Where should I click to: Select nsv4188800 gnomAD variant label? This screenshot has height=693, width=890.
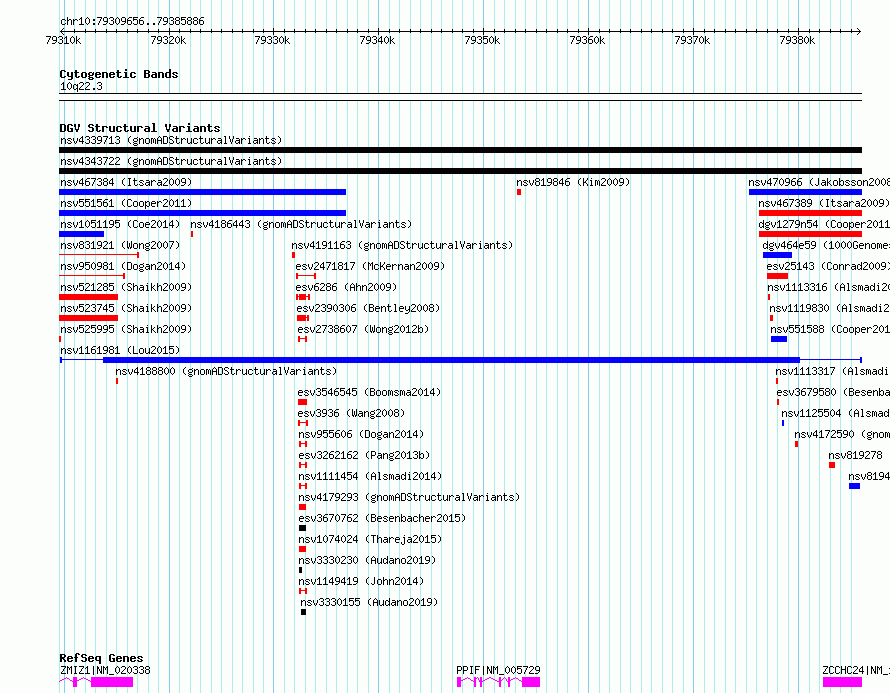point(226,371)
